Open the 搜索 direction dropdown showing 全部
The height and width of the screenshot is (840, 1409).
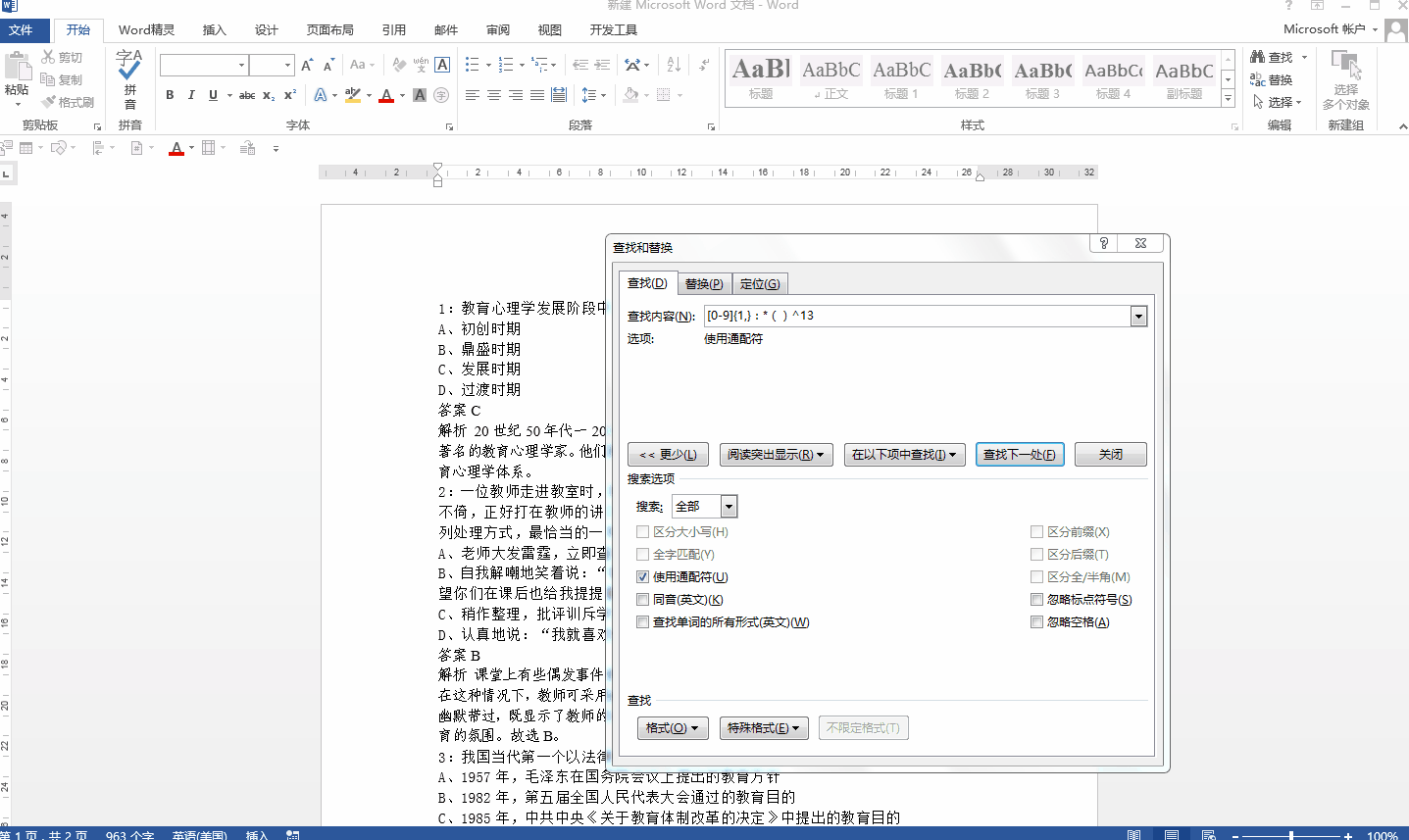click(x=729, y=507)
